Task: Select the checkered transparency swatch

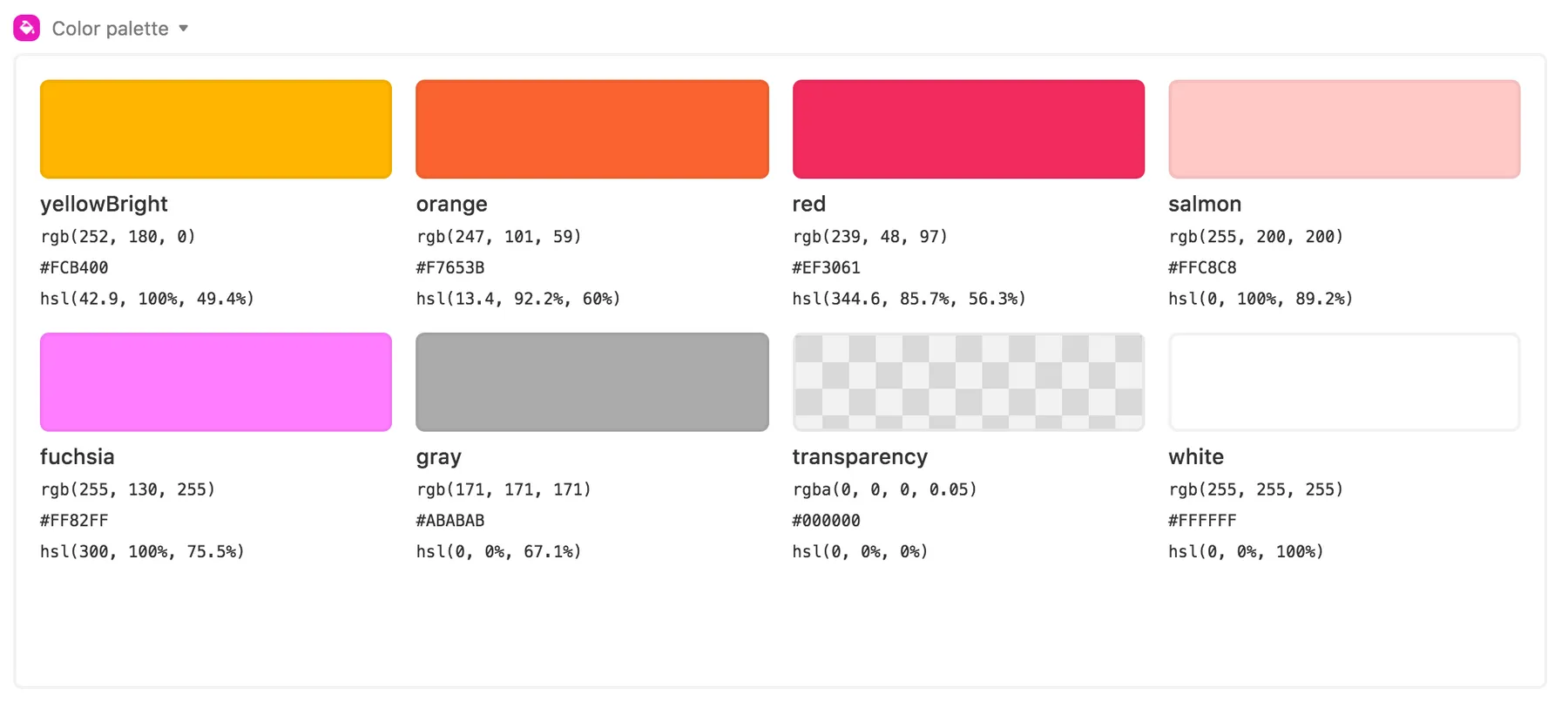Action: 968,381
